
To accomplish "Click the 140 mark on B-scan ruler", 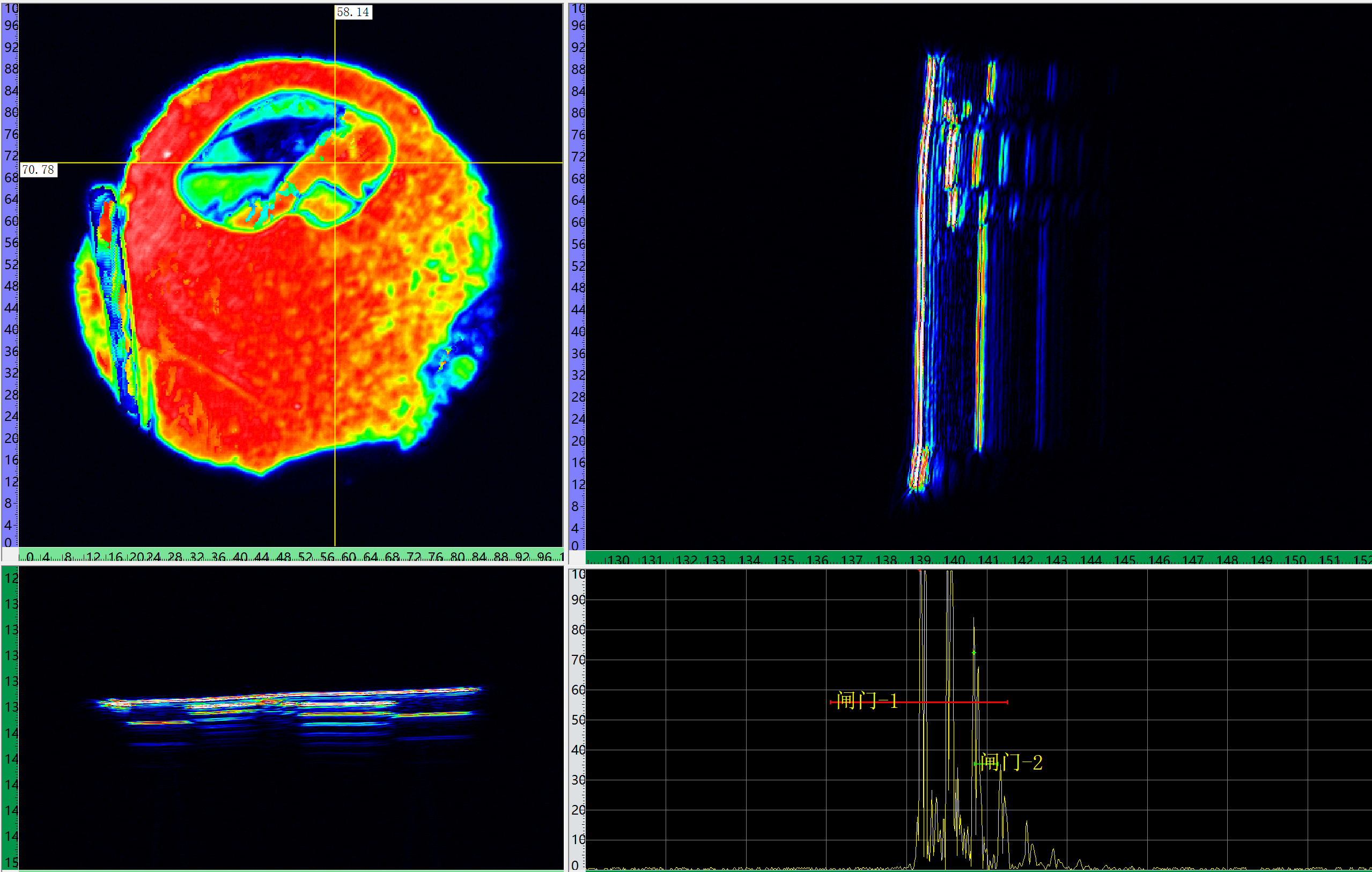I will [x=954, y=559].
